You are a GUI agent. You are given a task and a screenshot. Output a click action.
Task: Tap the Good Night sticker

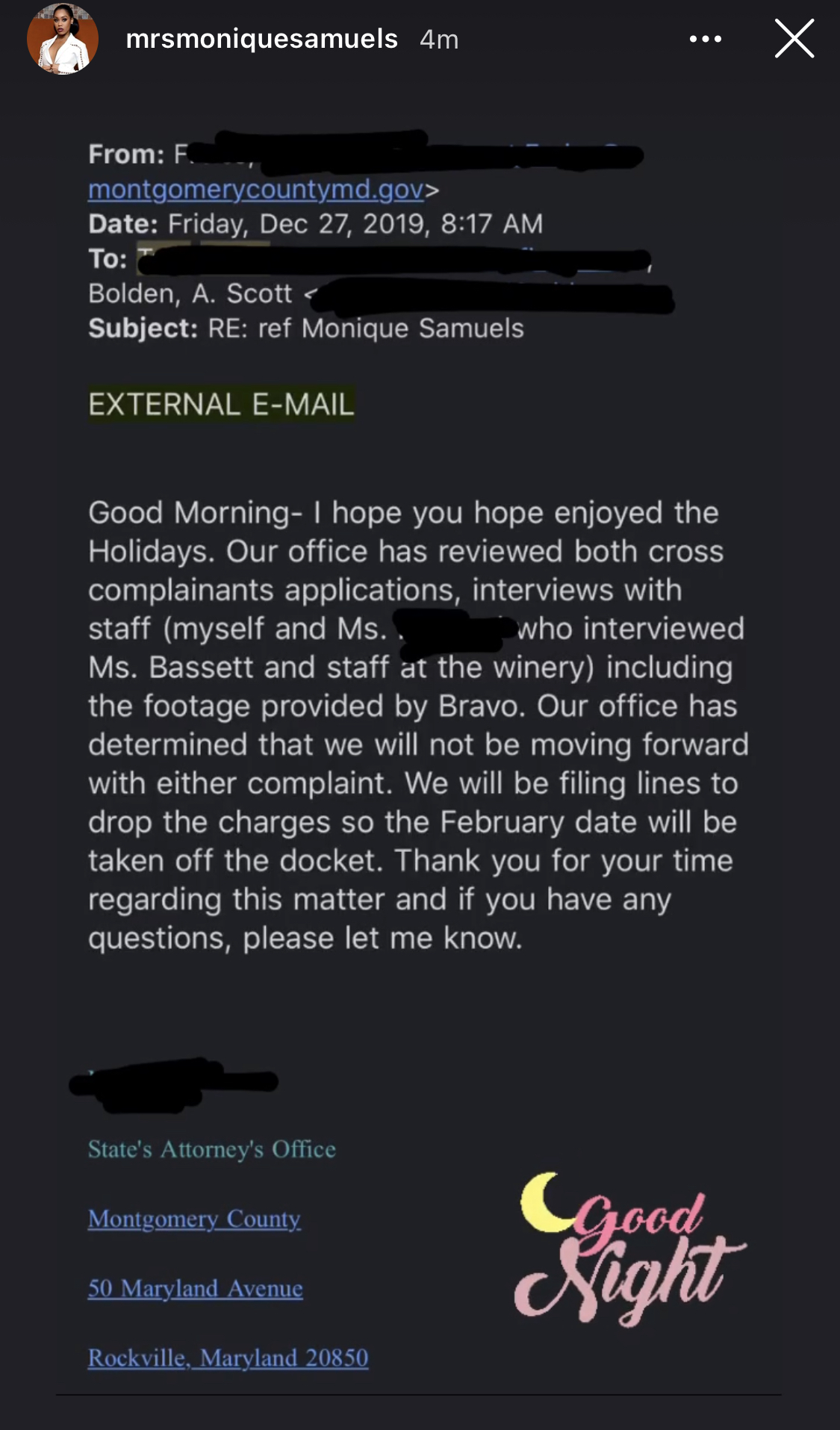point(629,1249)
